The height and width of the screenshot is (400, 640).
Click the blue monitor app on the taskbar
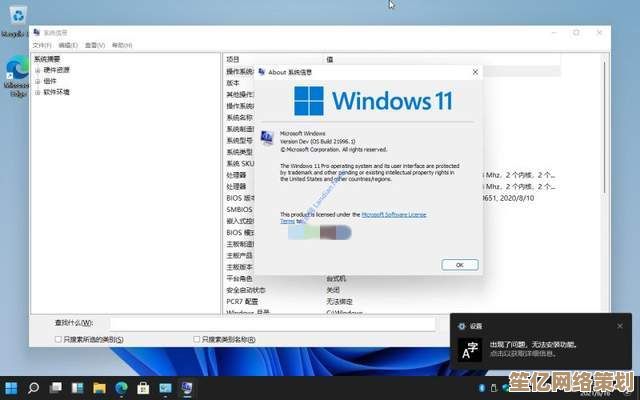click(x=165, y=388)
